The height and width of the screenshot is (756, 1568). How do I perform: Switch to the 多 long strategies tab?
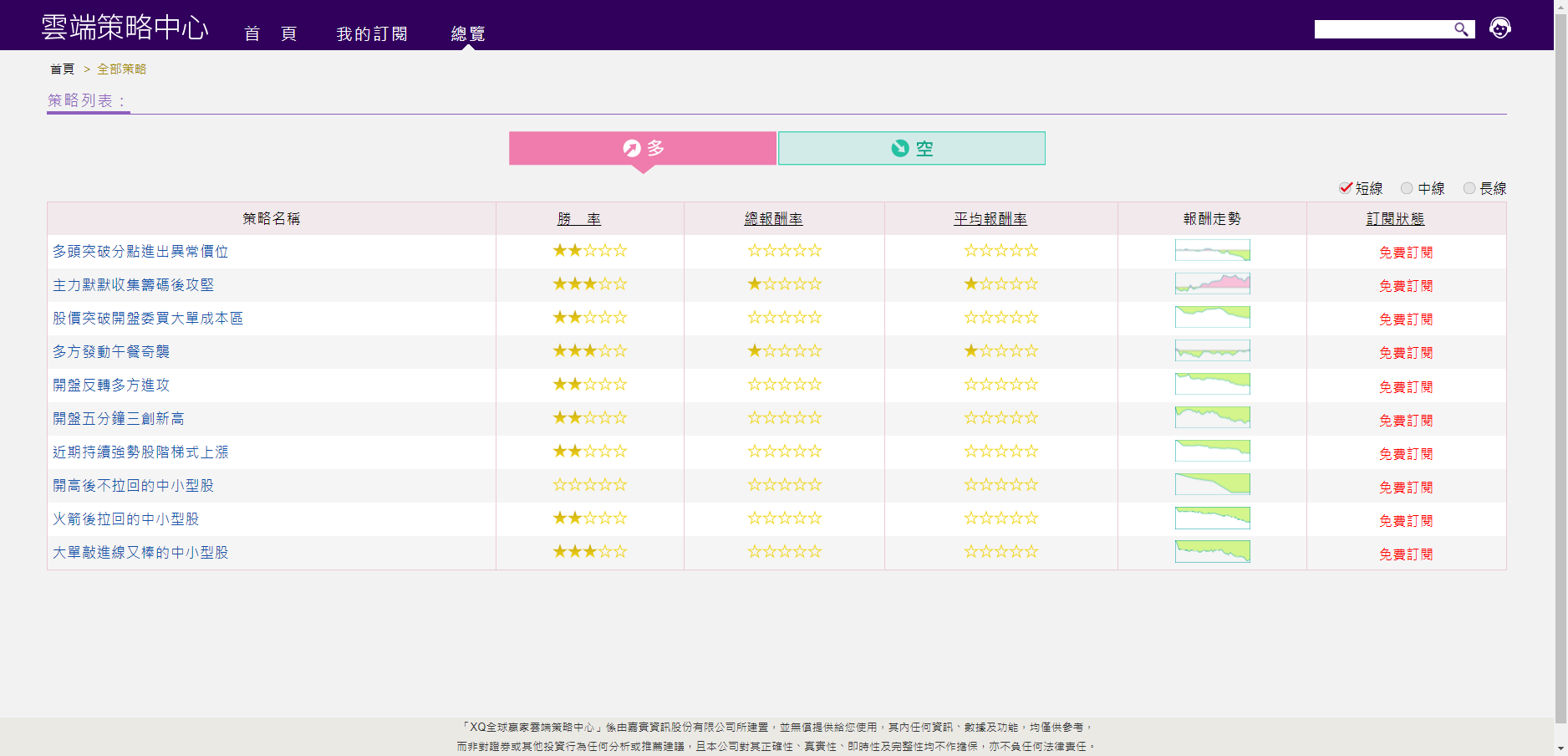(643, 148)
